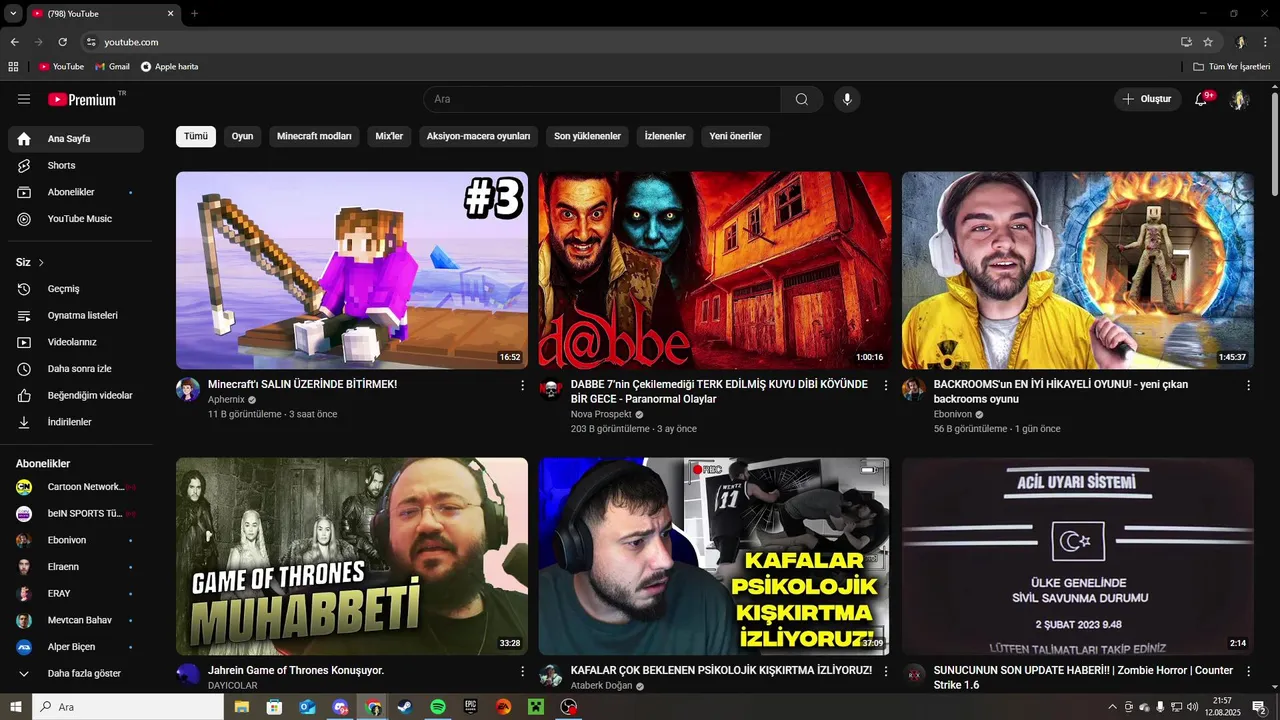The width and height of the screenshot is (1280, 720).
Task: Open YouTube Music in sidebar
Action: 76,219
